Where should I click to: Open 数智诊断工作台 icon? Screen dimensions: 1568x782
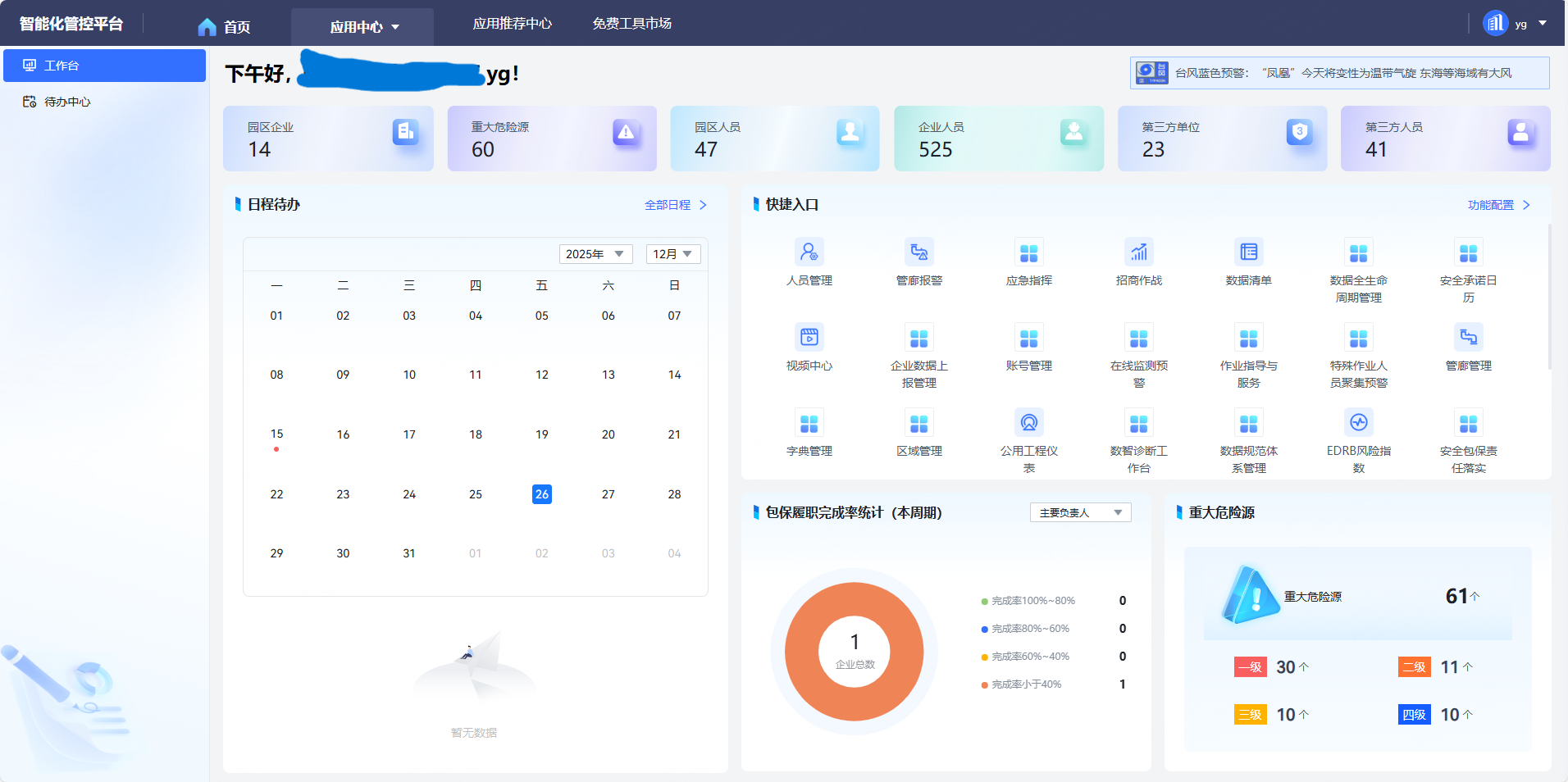tap(1138, 422)
